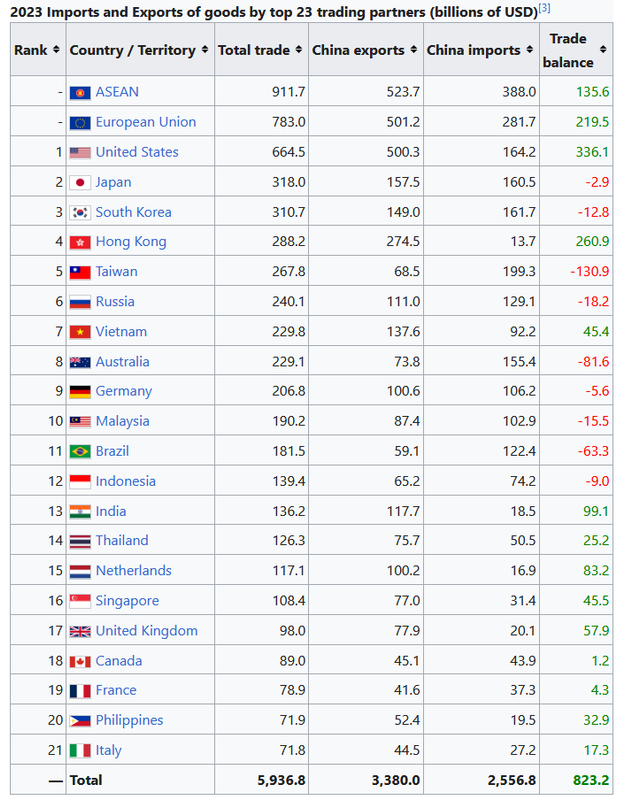This screenshot has height=800, width=625.
Task: Sort by China imports column arrows
Action: pos(530,49)
